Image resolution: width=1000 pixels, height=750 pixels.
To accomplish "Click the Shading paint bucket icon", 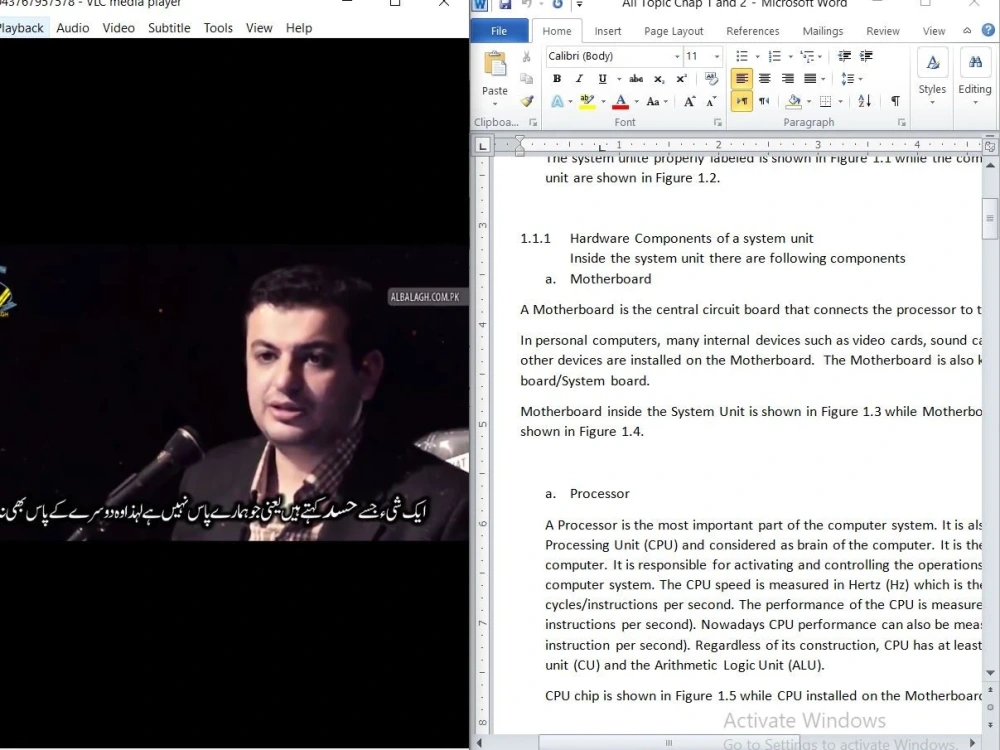I will click(x=794, y=101).
